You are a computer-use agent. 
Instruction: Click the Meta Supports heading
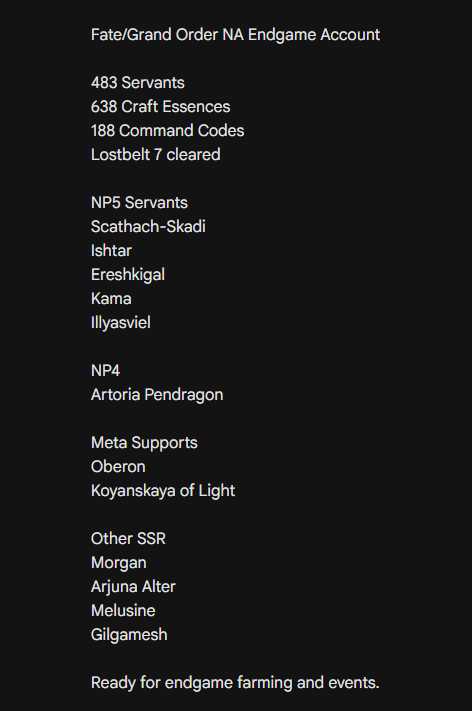click(144, 443)
